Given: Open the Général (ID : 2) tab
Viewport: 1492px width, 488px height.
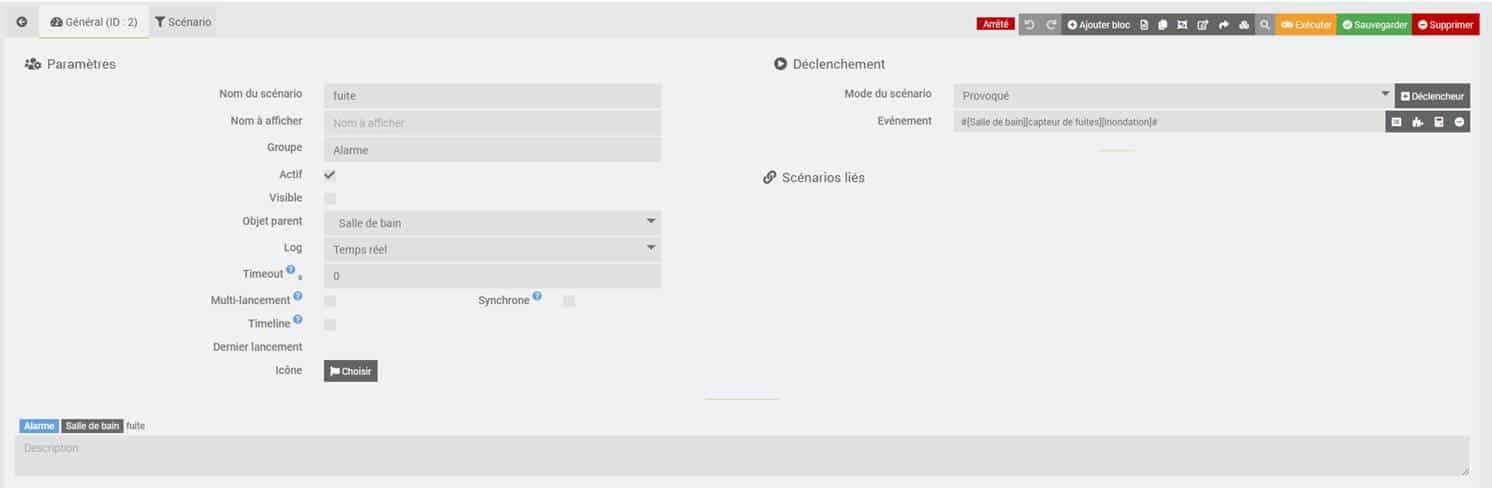Looking at the screenshot, I should click(x=93, y=21).
